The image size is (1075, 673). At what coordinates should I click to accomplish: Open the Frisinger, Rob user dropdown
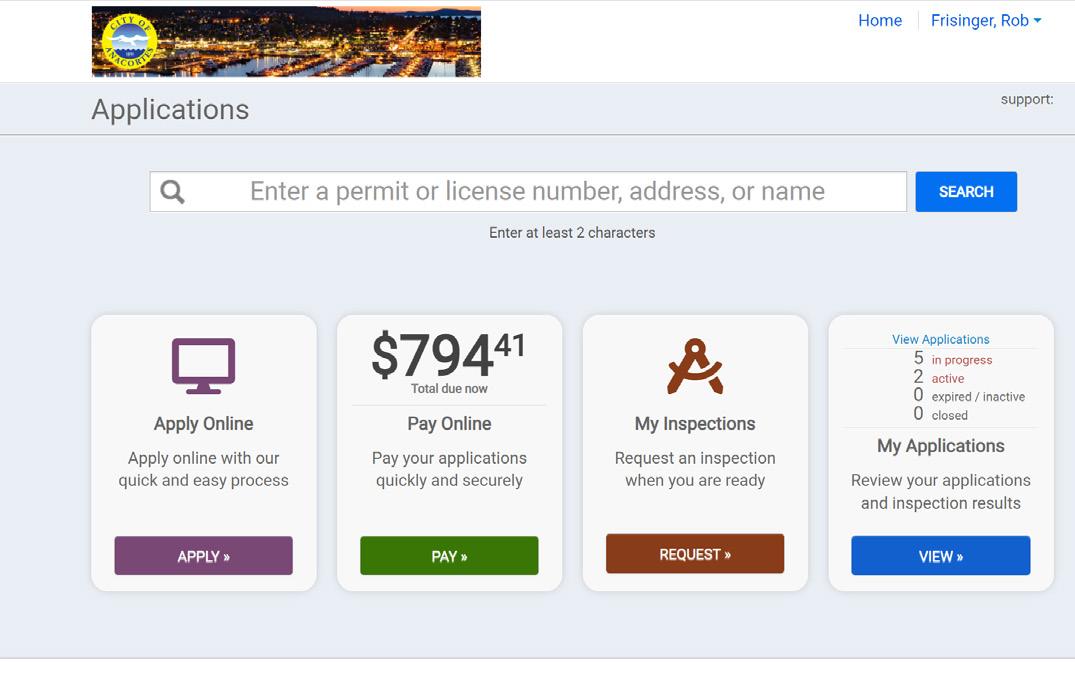click(985, 21)
